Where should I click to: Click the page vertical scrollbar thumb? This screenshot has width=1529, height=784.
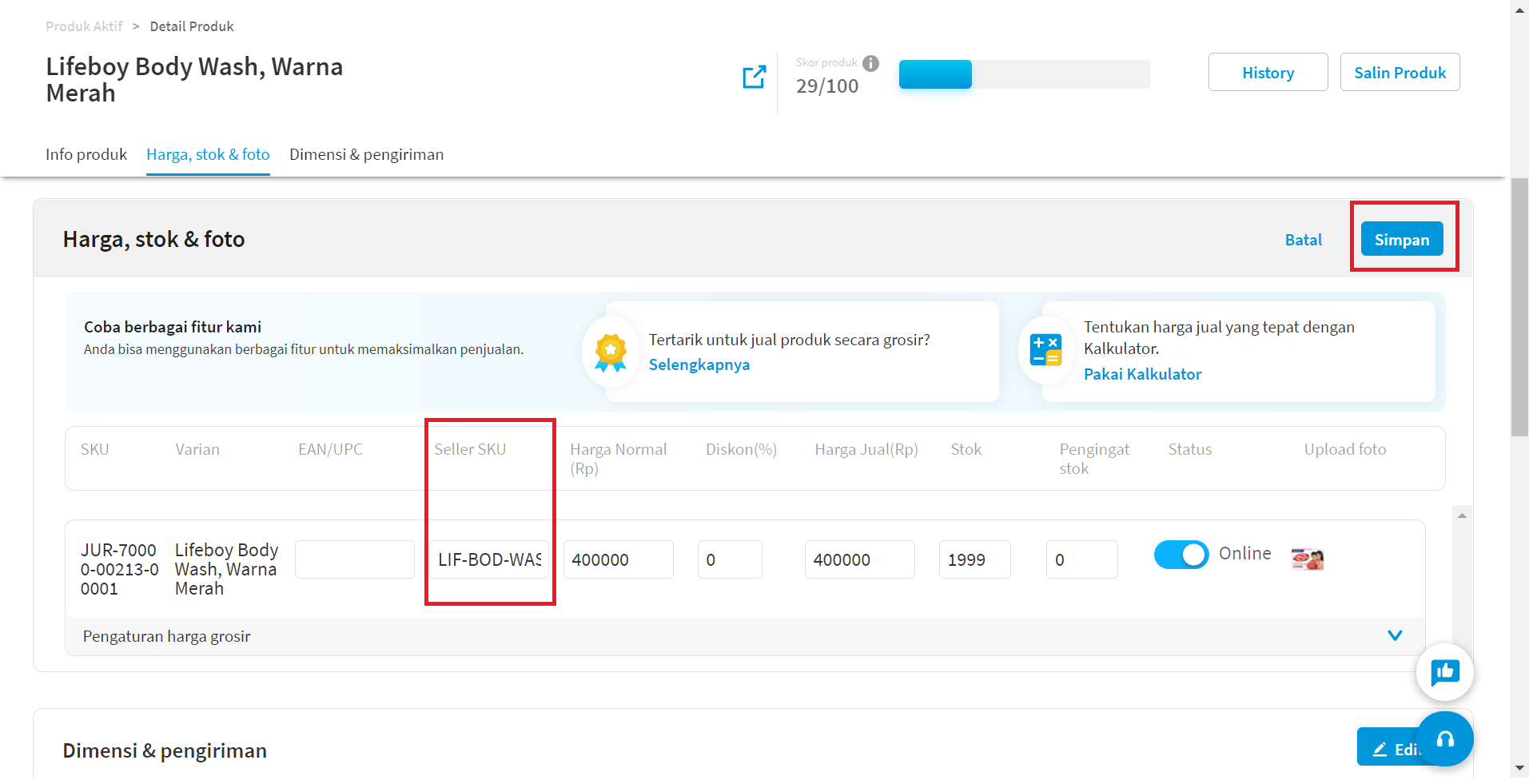pyautogui.click(x=1519, y=307)
